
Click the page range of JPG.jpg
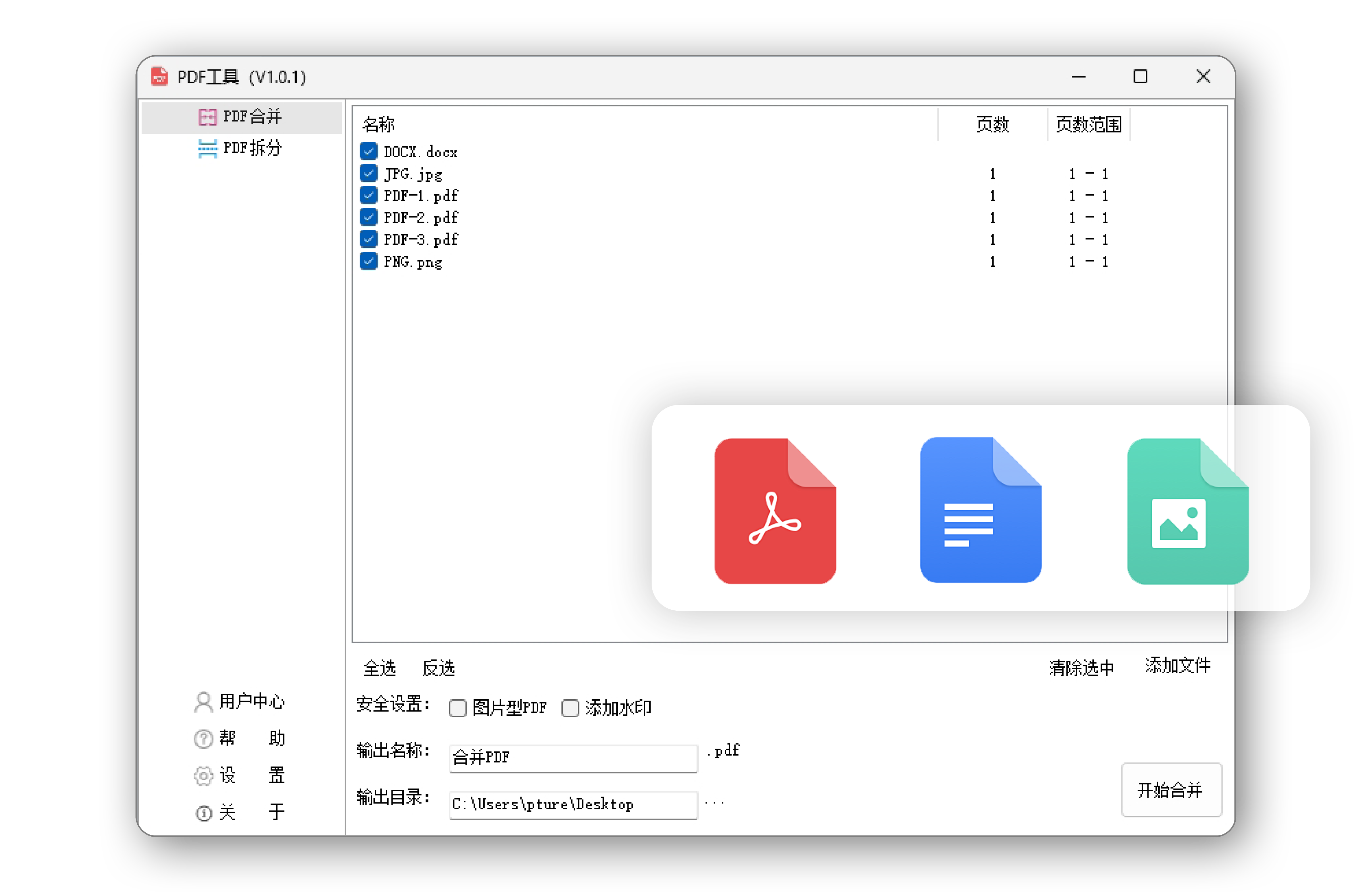[1089, 174]
